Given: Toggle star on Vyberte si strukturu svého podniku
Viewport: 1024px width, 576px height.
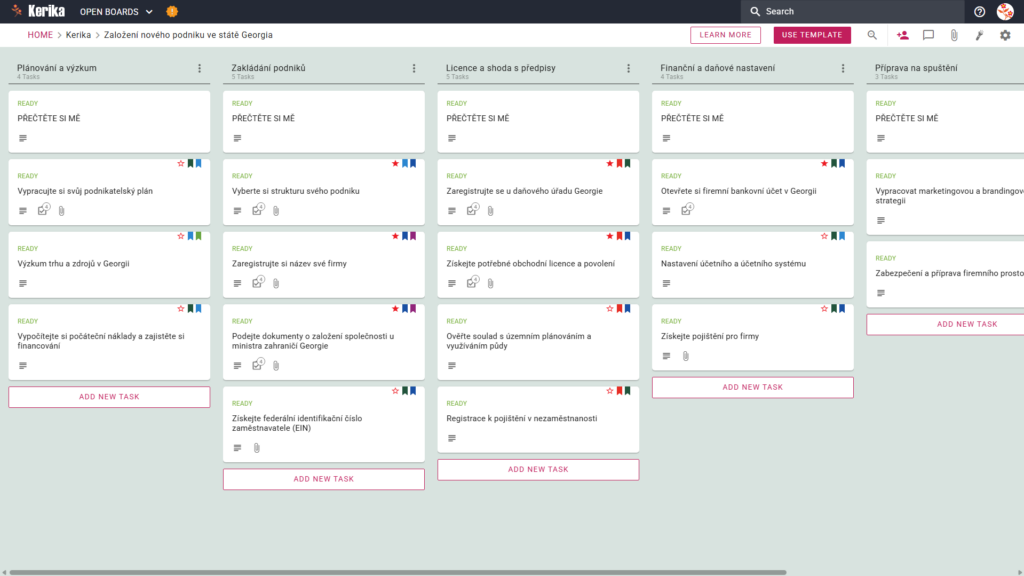Looking at the screenshot, I should (x=395, y=163).
